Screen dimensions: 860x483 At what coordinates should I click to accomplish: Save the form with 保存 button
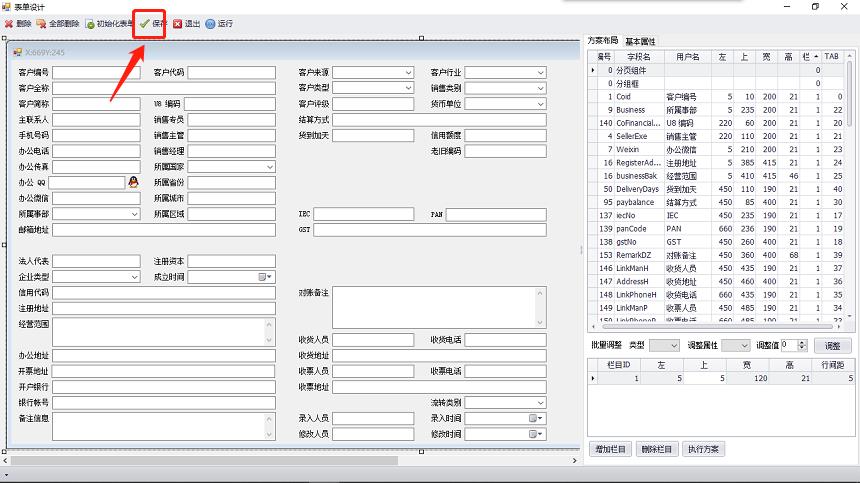(x=152, y=23)
